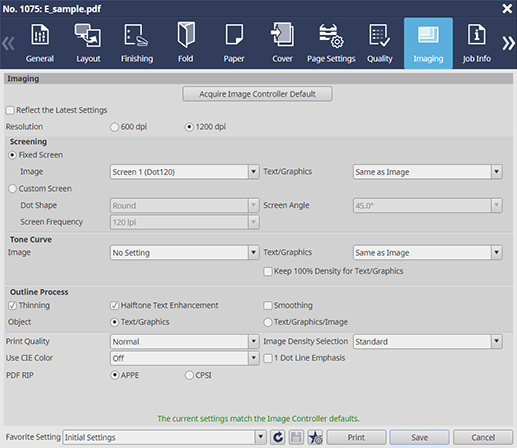This screenshot has height=448, width=517.
Task: Toggle the Smoothing checkbox
Action: [268, 305]
